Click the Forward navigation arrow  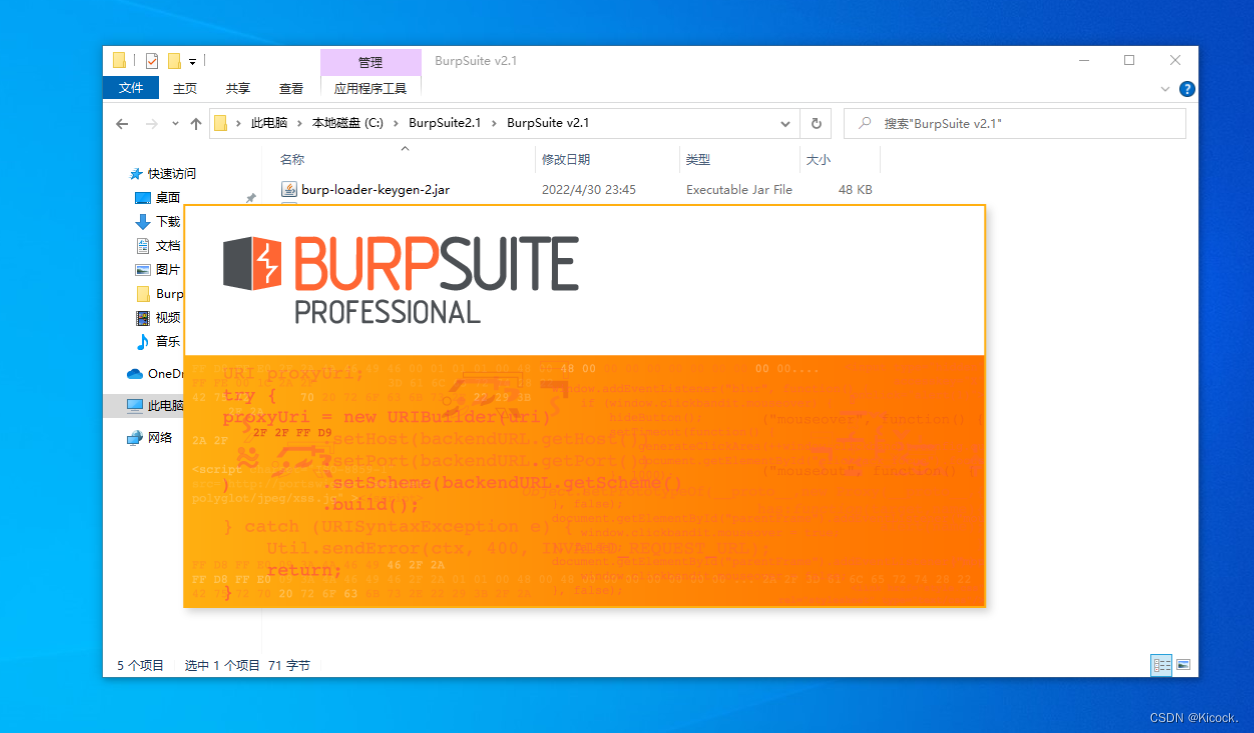click(151, 124)
